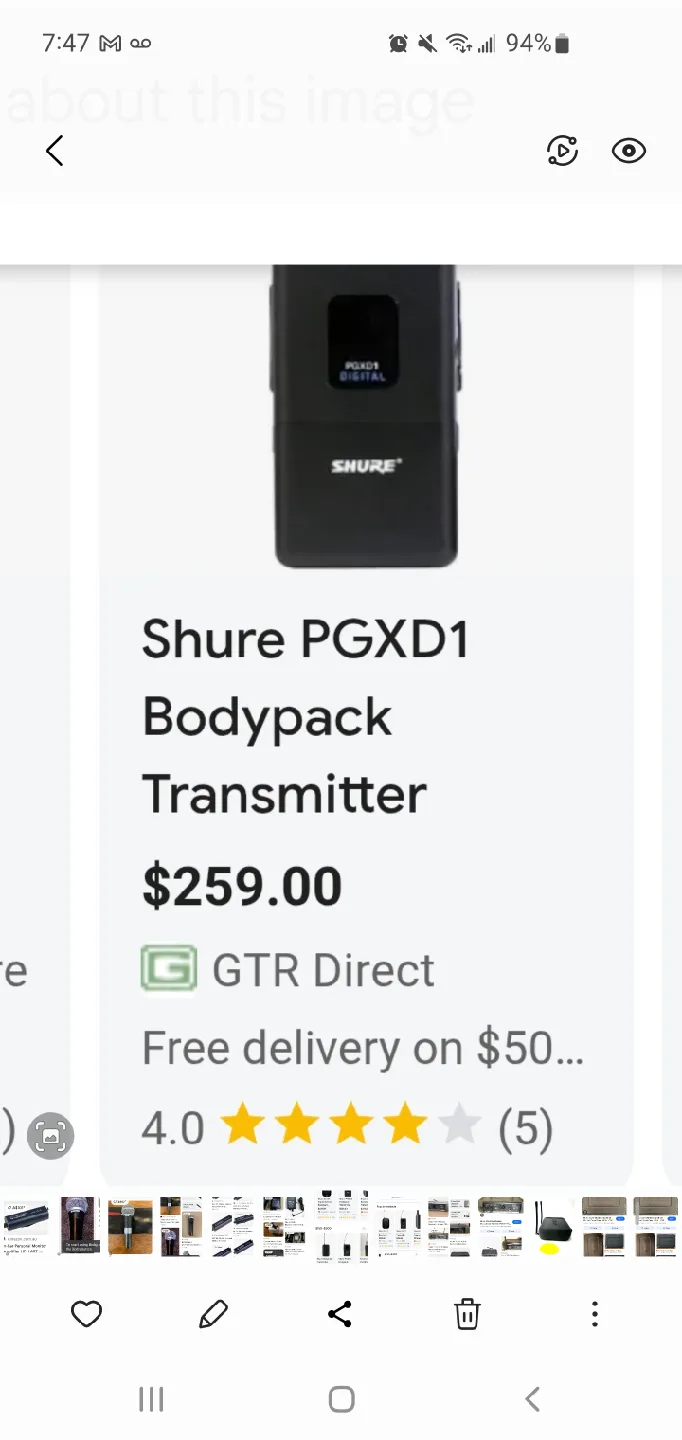The height and width of the screenshot is (1440, 682).
Task: Tap the image search lens icon near the rating
Action: [51, 1135]
